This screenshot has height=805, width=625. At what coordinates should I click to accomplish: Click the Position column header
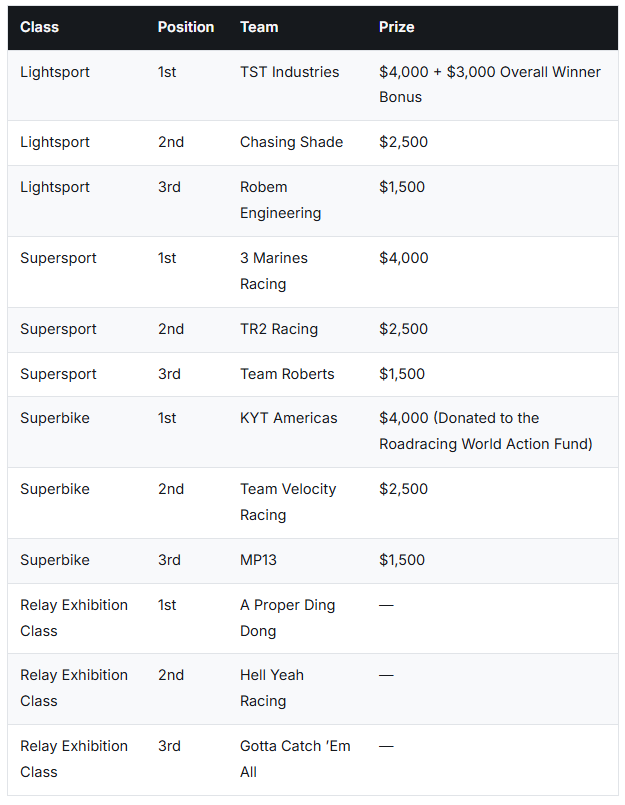(x=185, y=27)
